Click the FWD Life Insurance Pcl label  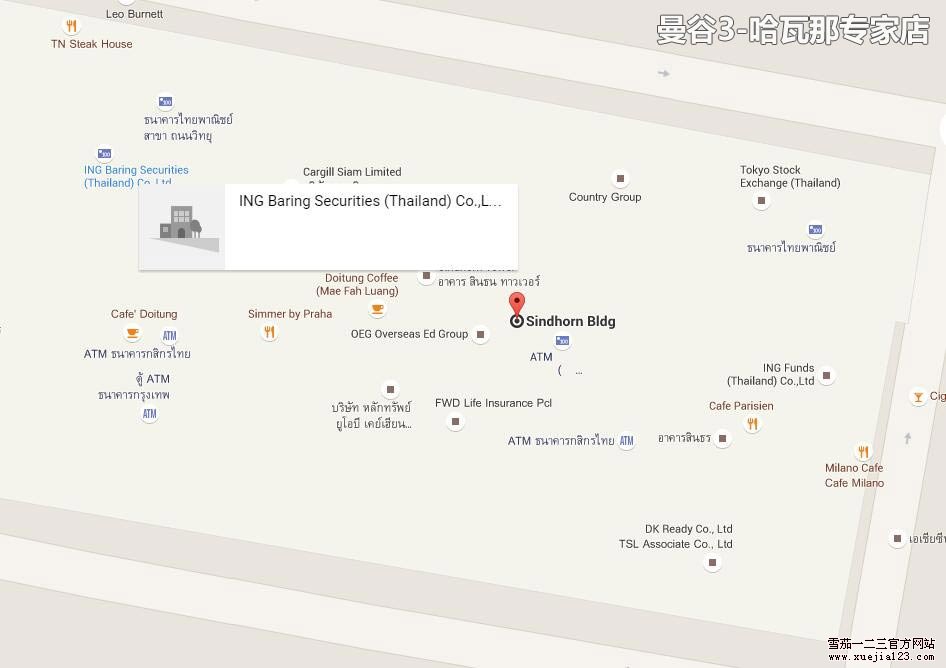493,403
